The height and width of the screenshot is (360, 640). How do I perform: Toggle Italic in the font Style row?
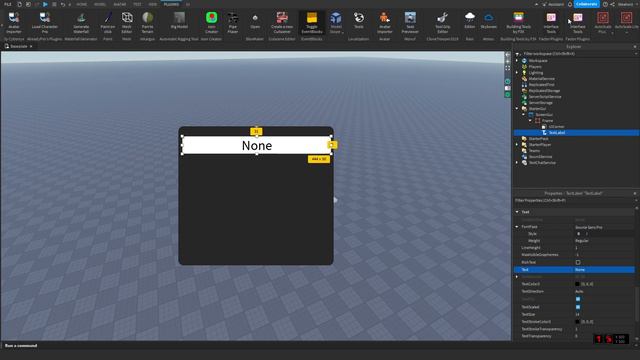[x=587, y=234]
